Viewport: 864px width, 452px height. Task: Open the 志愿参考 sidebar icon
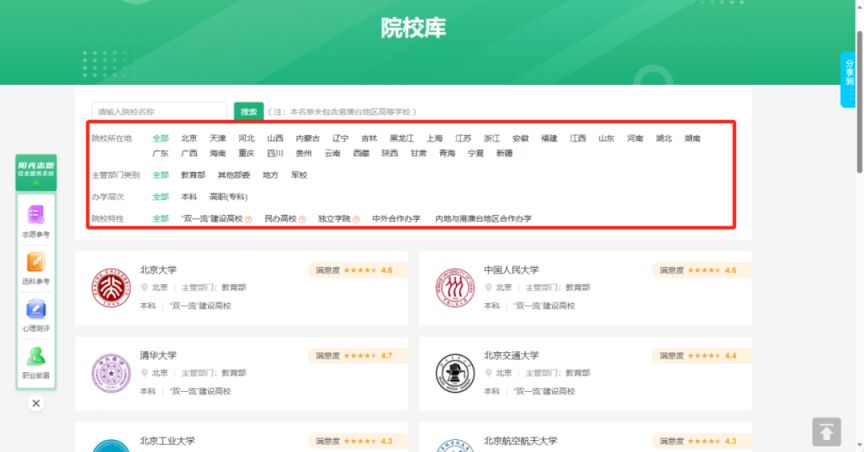coord(36,221)
